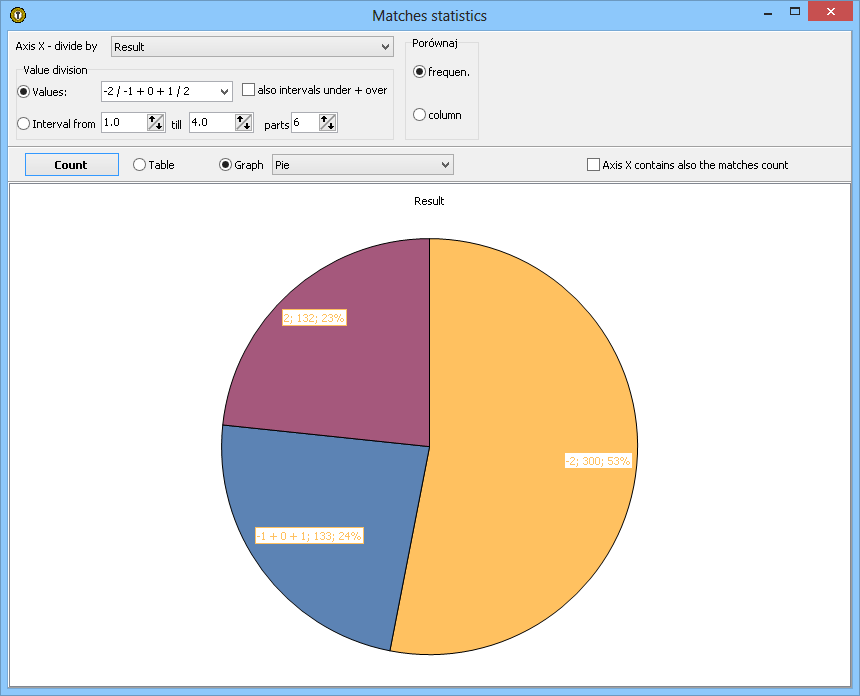Select the column comparison radio button
860x696 pixels.
[x=419, y=115]
